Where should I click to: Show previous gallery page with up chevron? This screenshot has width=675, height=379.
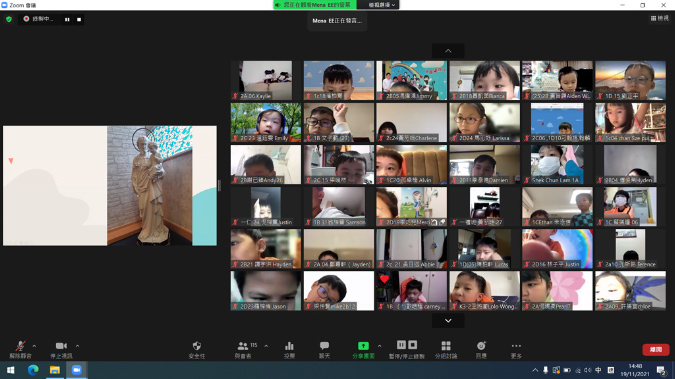click(x=448, y=51)
